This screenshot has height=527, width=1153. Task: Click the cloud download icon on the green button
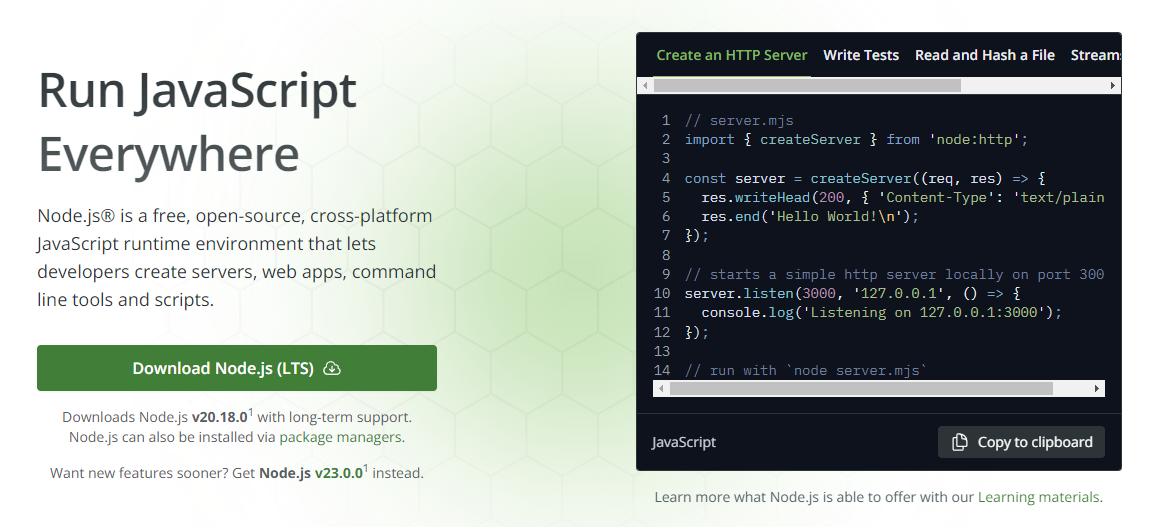pos(332,368)
